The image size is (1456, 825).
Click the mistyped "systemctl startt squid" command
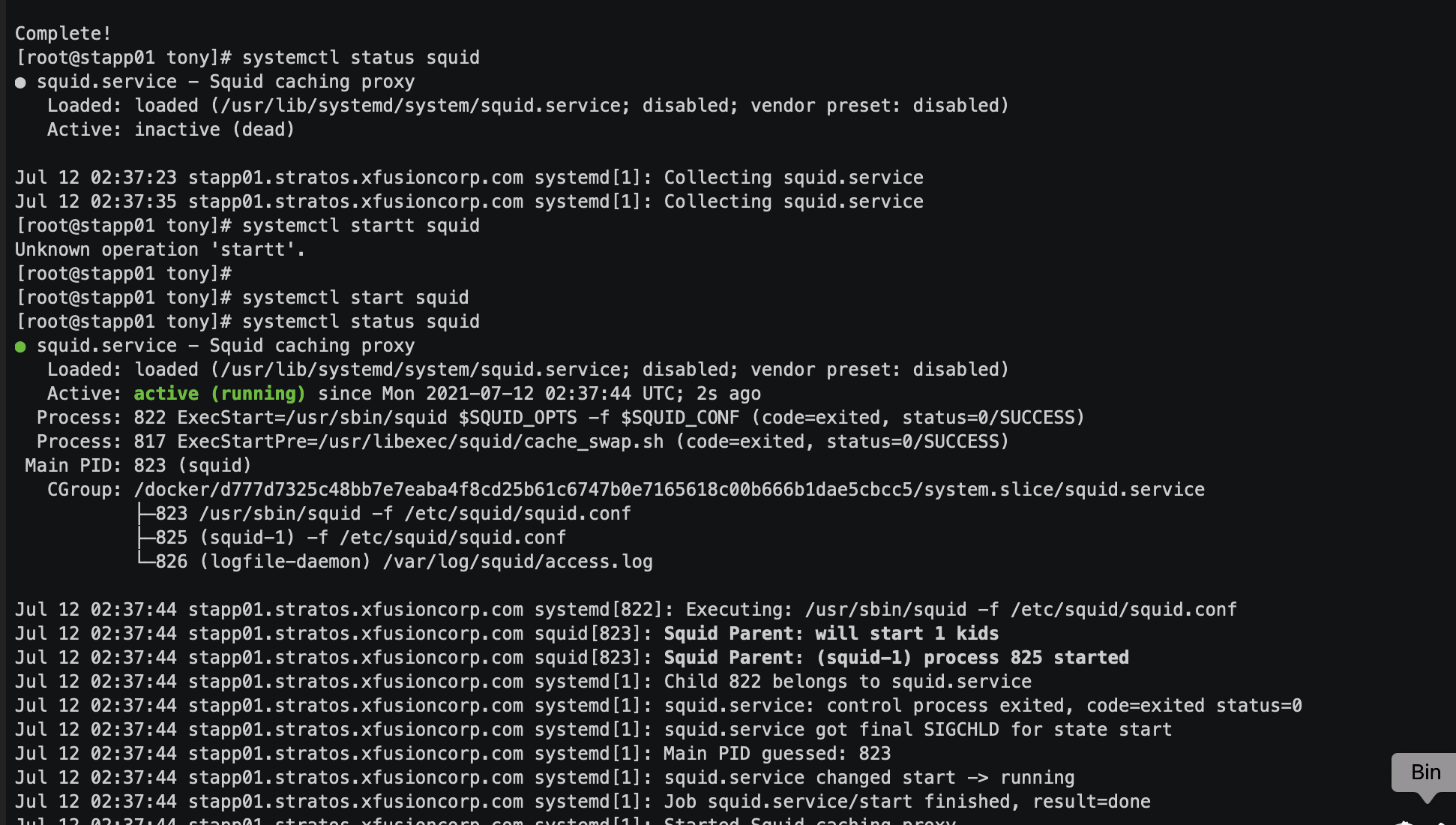(x=361, y=226)
